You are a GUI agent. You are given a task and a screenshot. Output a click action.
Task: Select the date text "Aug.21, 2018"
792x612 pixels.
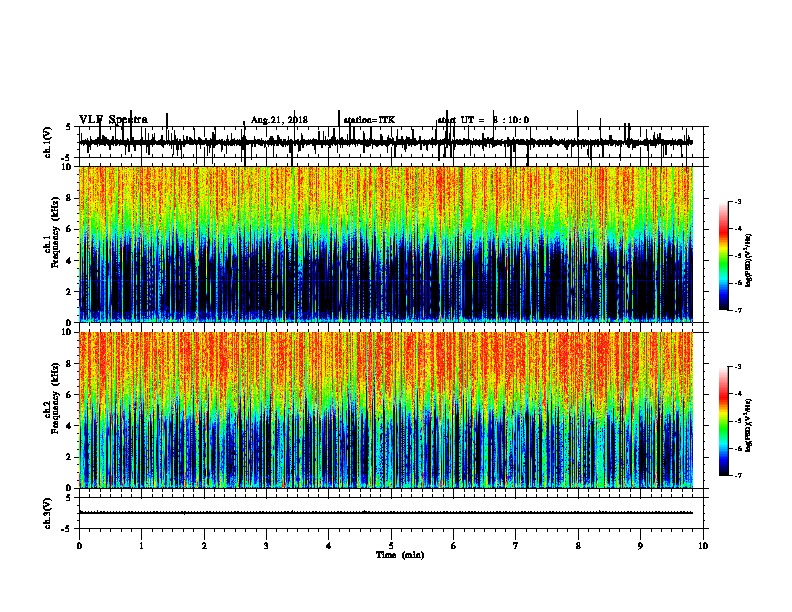pos(279,120)
